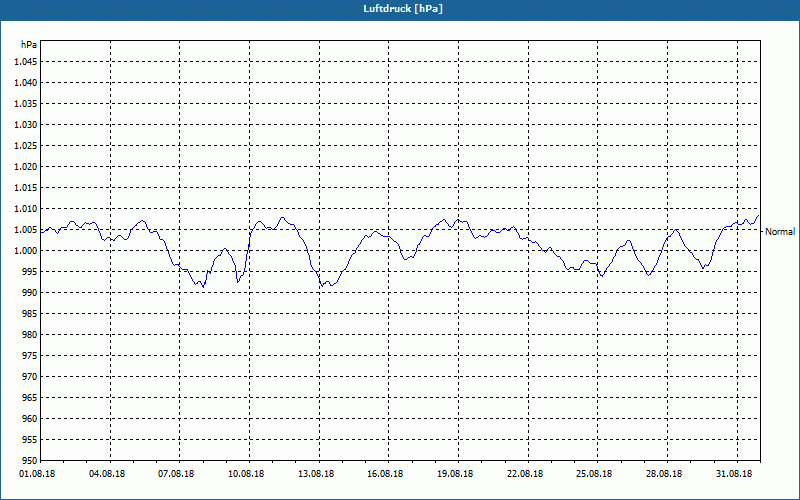The image size is (800, 500).
Task: Click the 1.025 pressure axis label
Action: [25, 145]
